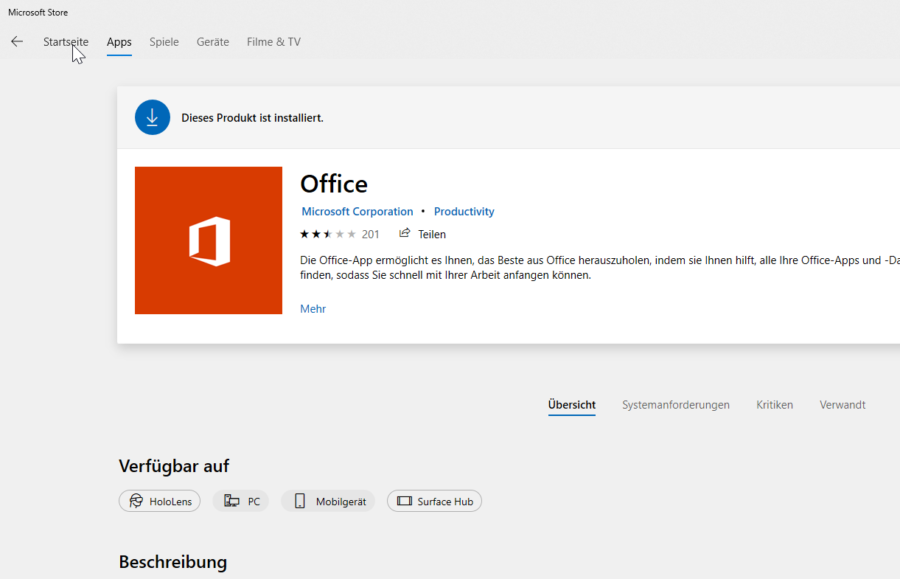Switch to the Systemanforderungen section
Image resolution: width=900 pixels, height=579 pixels.
coord(676,405)
